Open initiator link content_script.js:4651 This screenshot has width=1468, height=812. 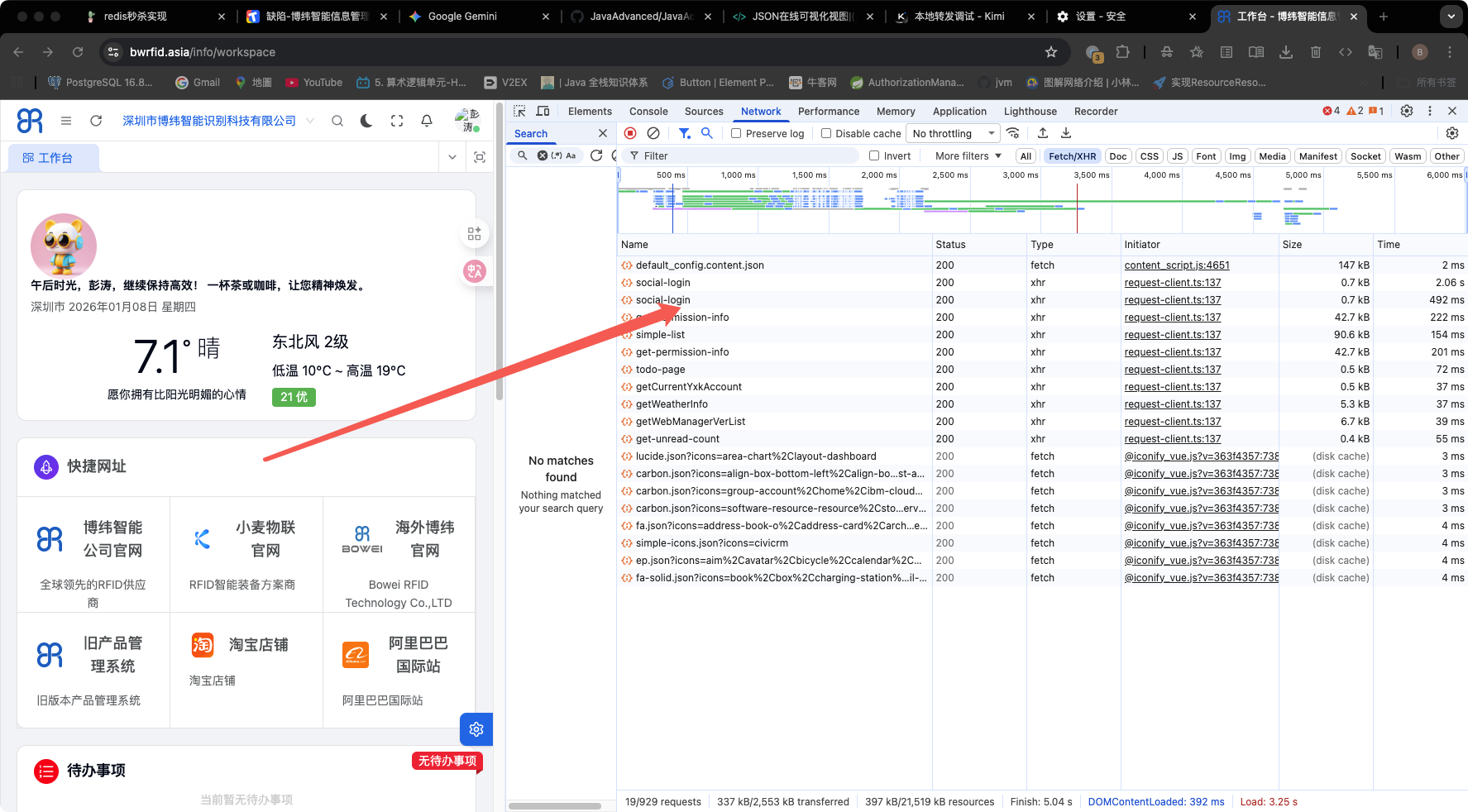coord(1176,265)
